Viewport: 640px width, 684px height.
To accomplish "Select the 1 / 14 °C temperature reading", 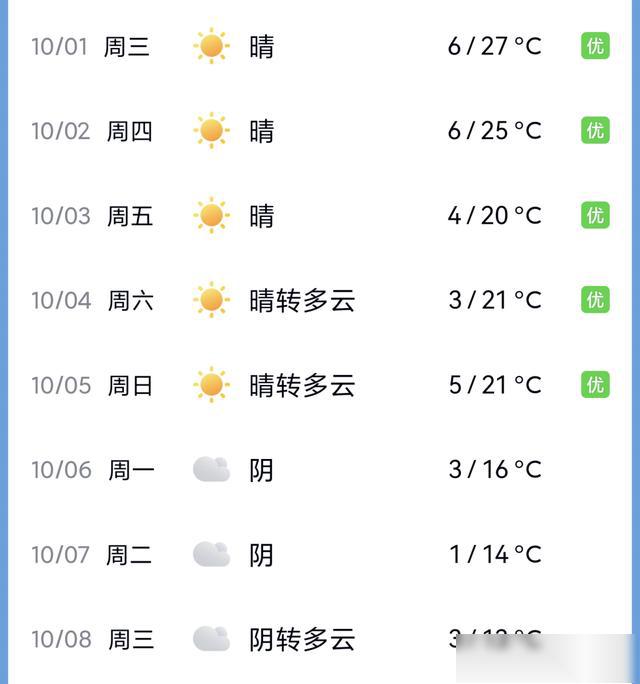I will click(495, 554).
